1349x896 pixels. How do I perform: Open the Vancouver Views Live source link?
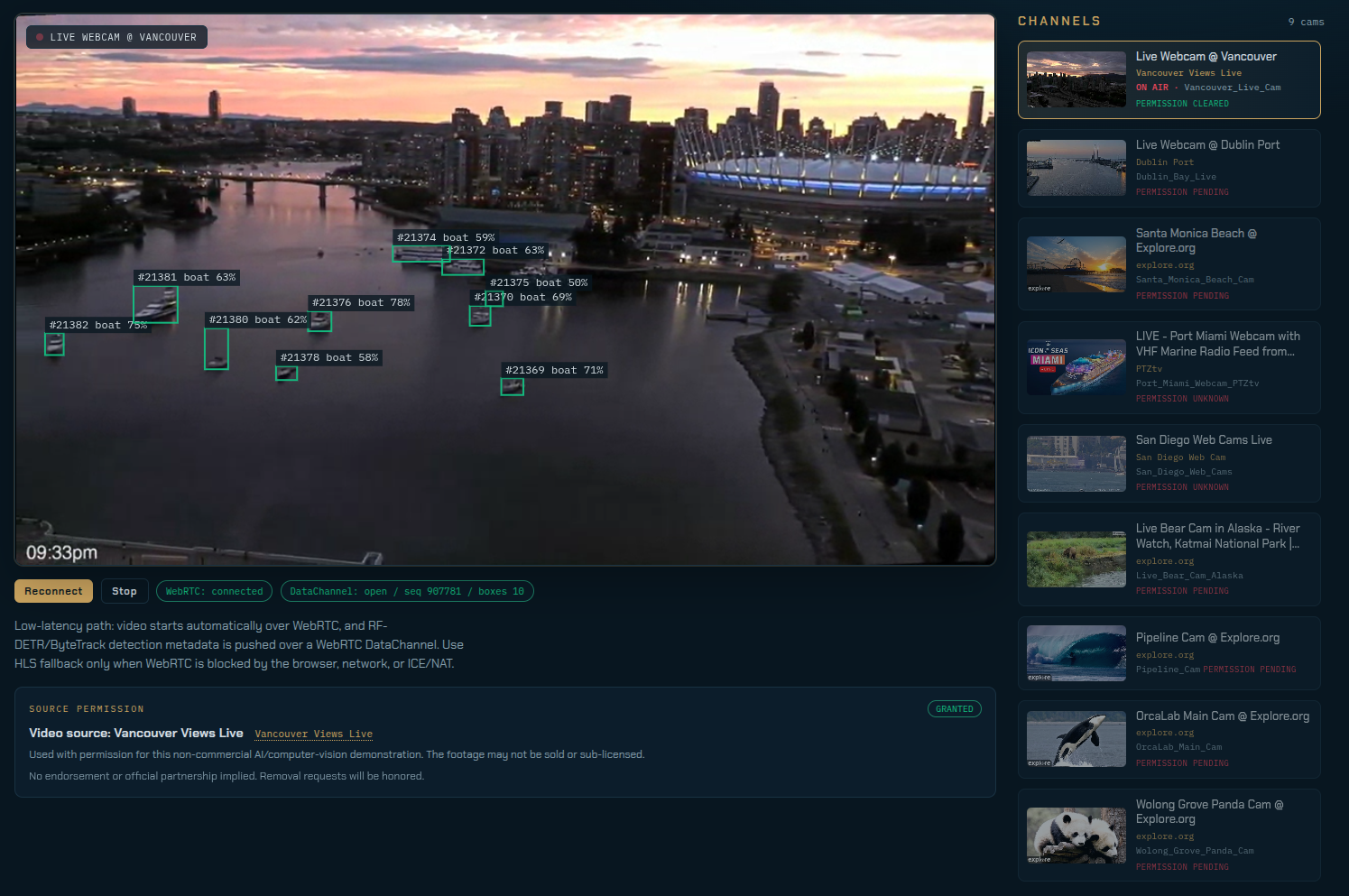[x=313, y=734]
